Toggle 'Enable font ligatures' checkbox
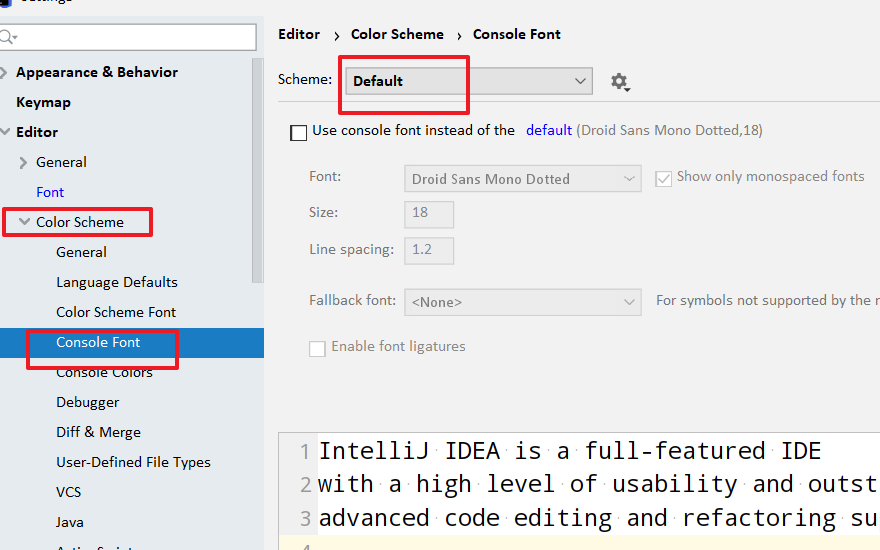Viewport: 880px width, 550px height. 317,348
